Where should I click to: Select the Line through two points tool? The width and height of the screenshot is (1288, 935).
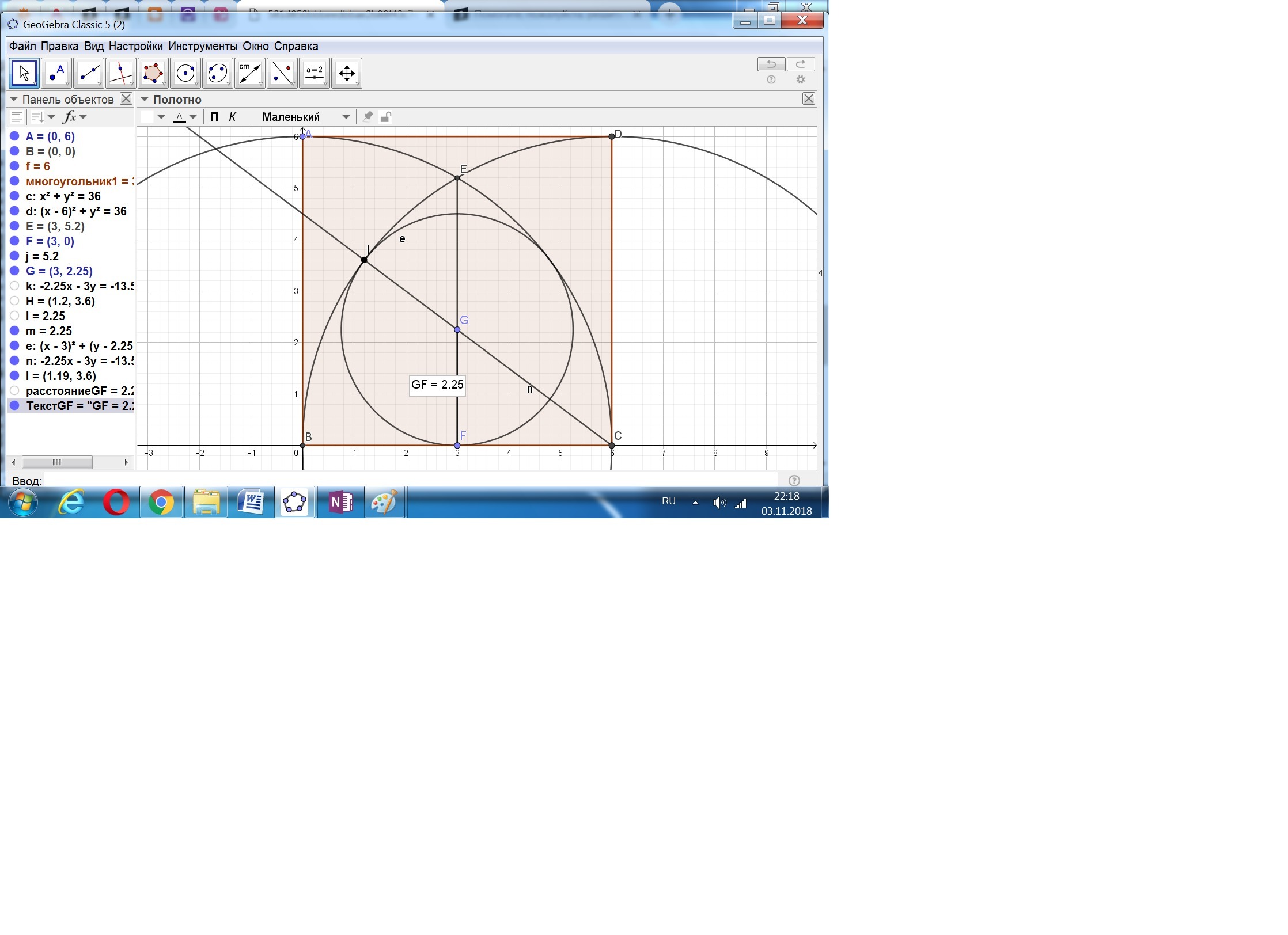[88, 73]
